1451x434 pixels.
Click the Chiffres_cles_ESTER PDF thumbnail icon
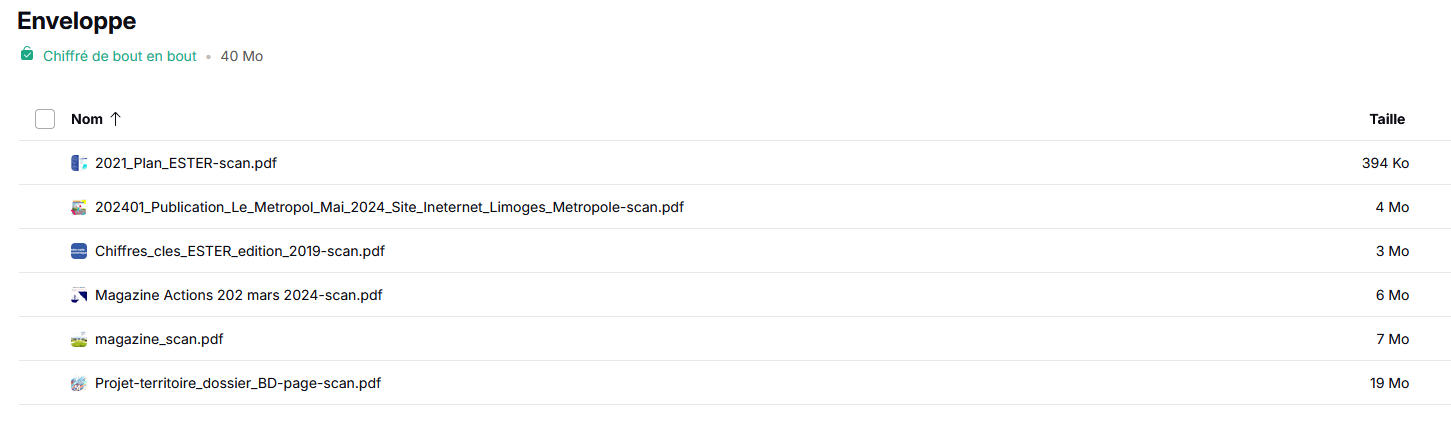[x=79, y=251]
